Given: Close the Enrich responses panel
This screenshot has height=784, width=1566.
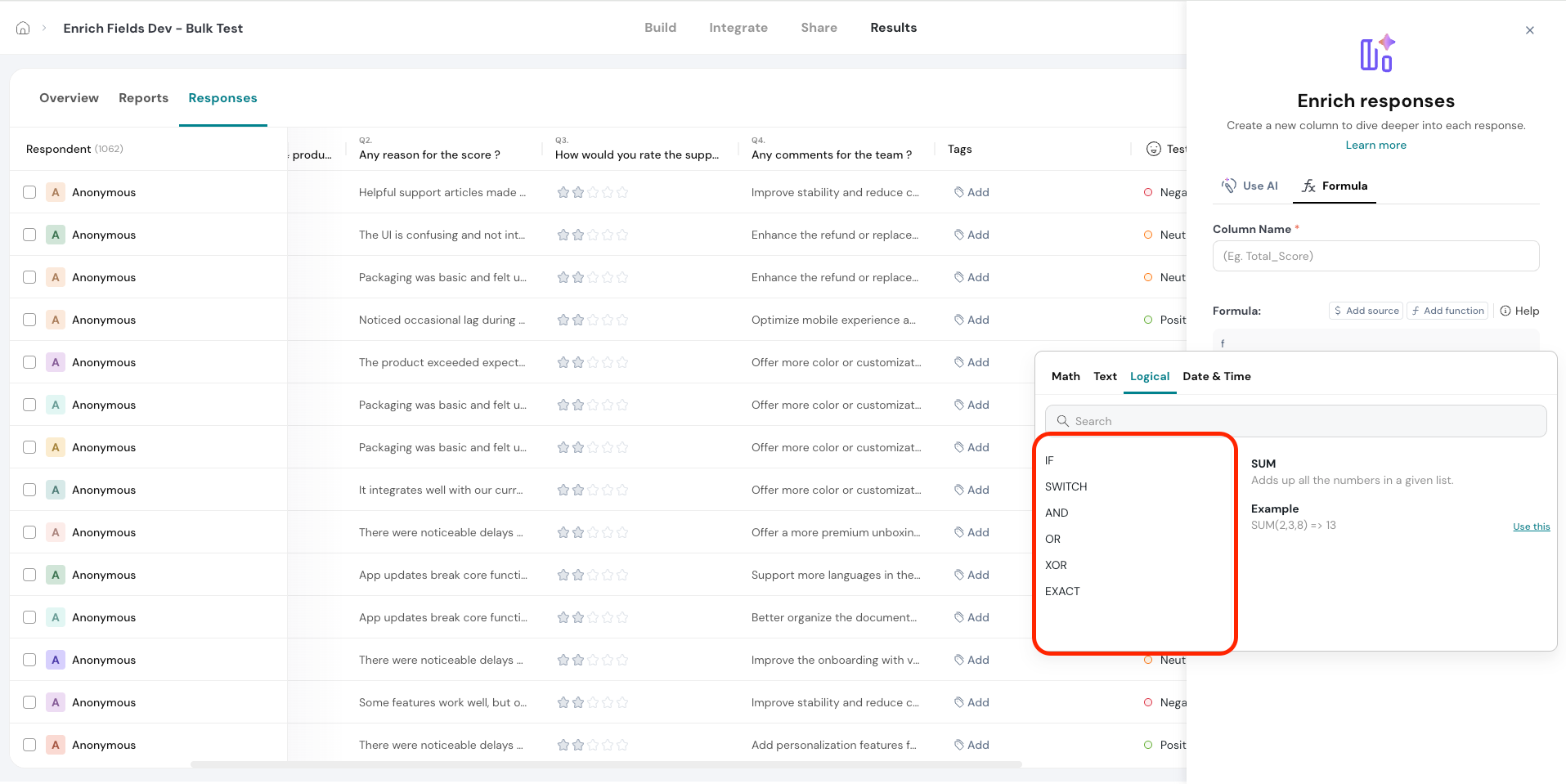Looking at the screenshot, I should click(x=1529, y=30).
